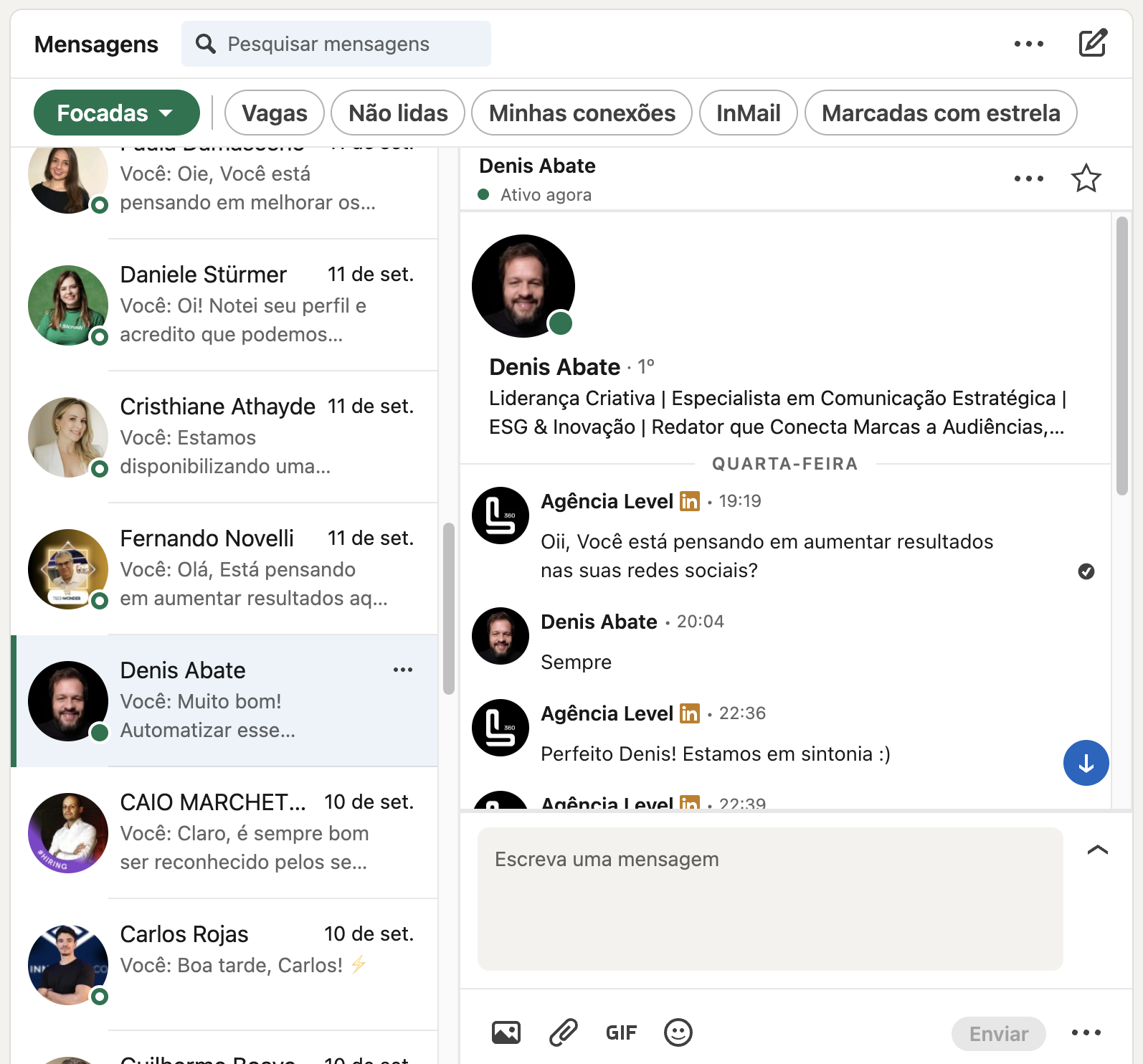1143x1064 pixels.
Task: Show only Não lidas messages
Action: (x=398, y=113)
